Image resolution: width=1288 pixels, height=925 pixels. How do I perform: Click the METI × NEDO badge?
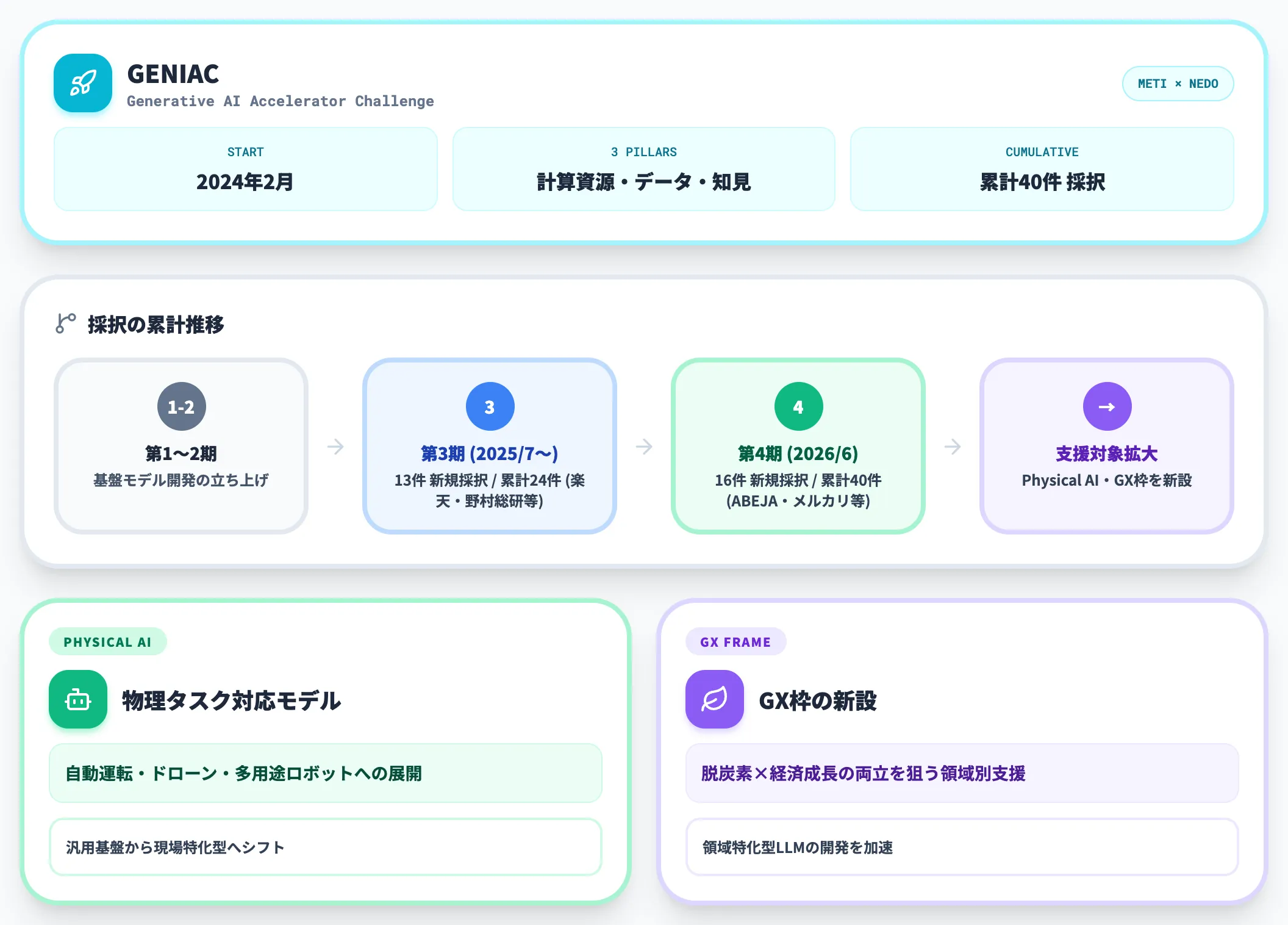pos(1178,84)
